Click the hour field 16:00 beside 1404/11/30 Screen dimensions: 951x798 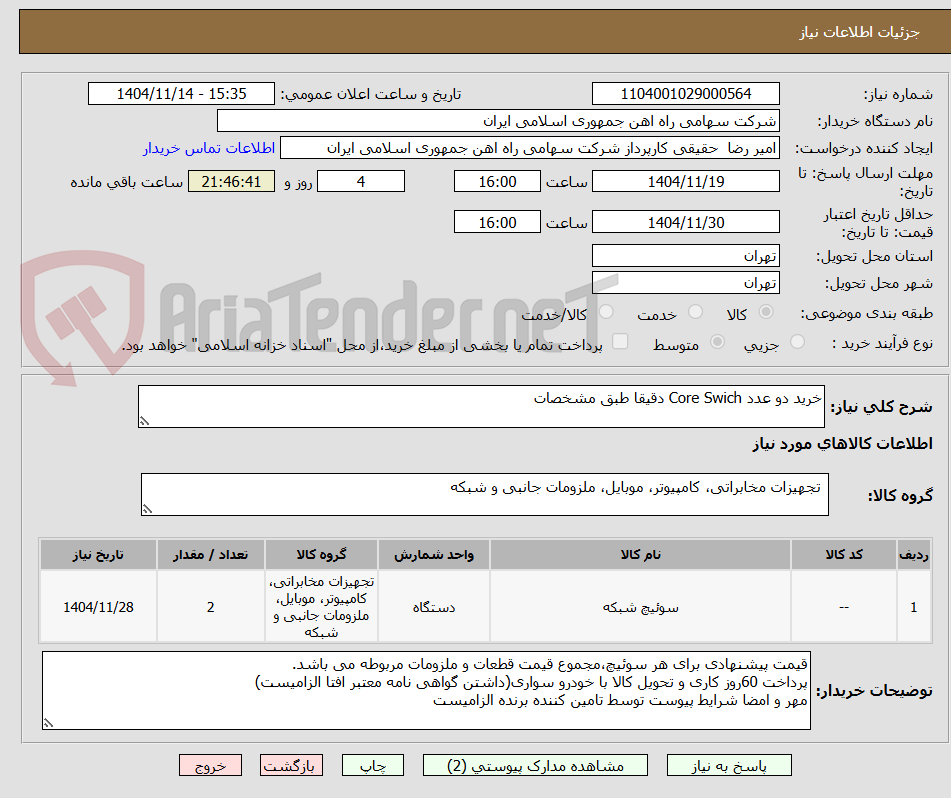(497, 222)
